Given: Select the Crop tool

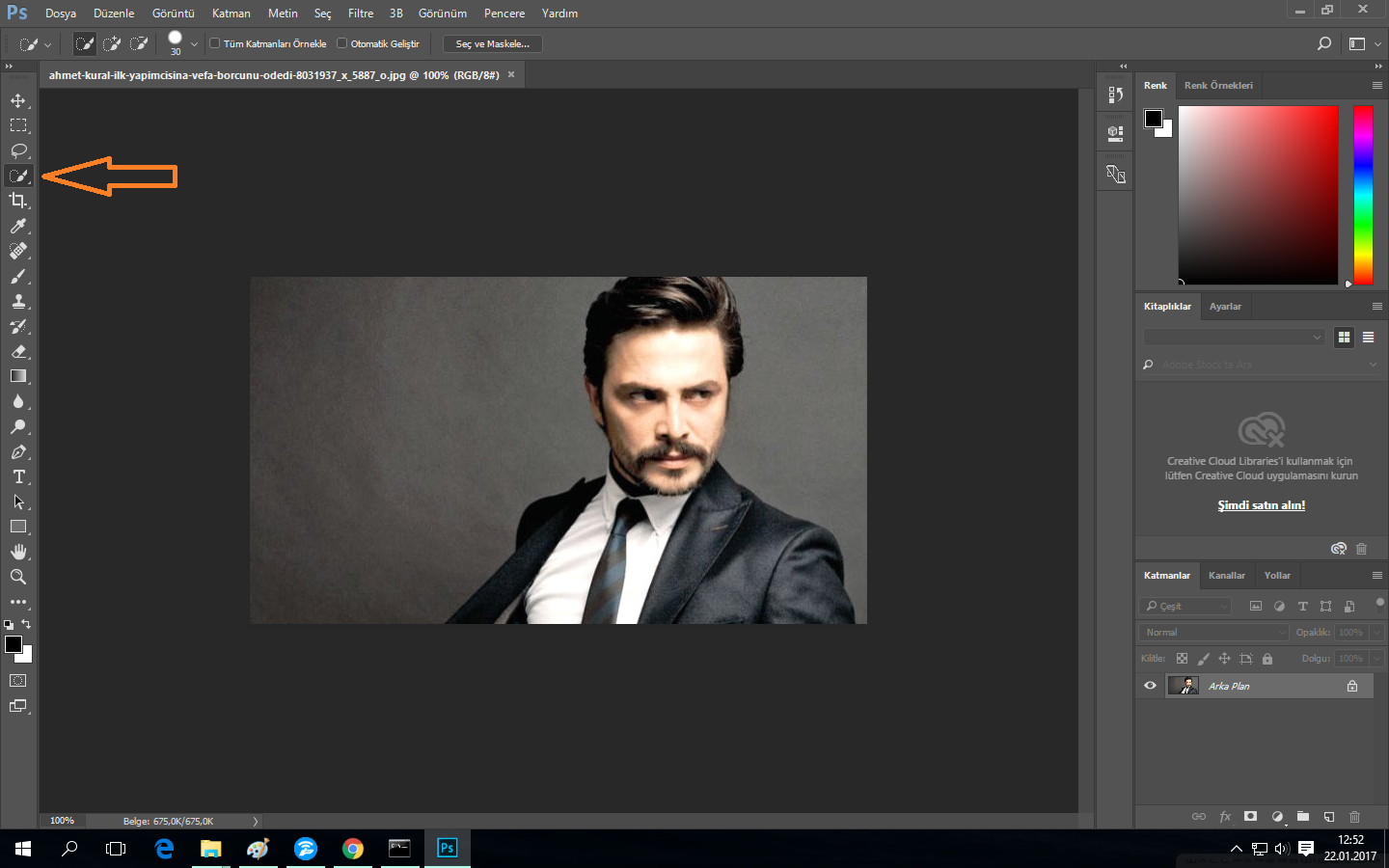Looking at the screenshot, I should pos(18,201).
